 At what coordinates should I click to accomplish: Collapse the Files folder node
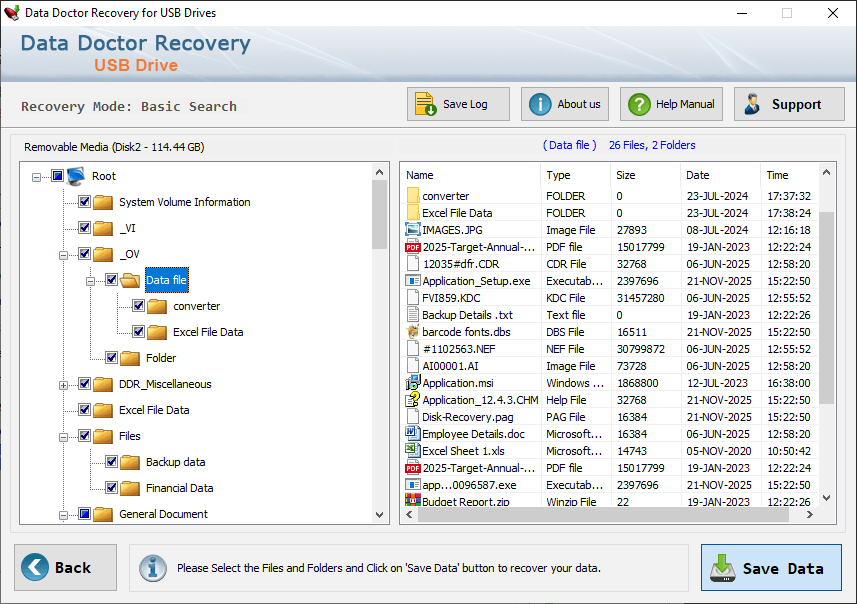[x=63, y=437]
